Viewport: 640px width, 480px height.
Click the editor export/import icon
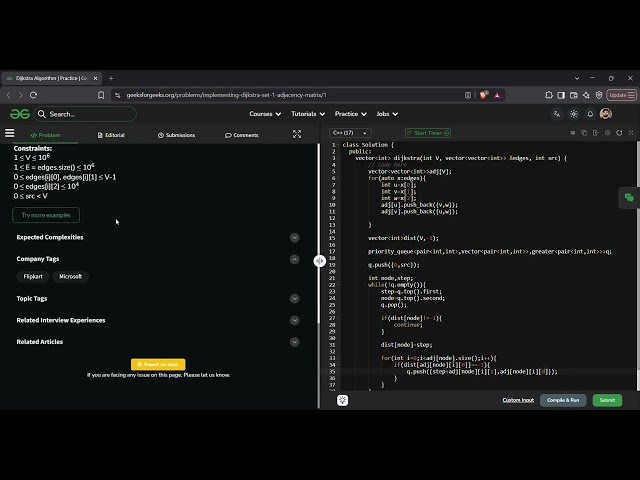click(x=596, y=133)
